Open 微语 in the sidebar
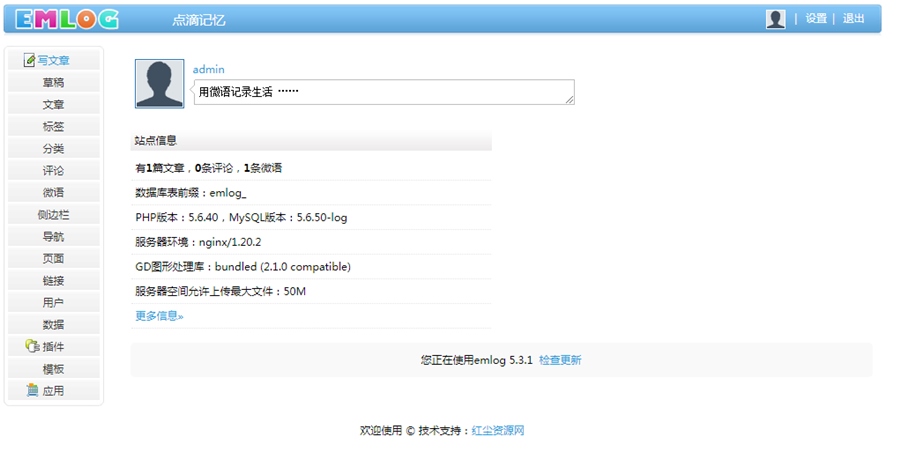 tap(53, 192)
